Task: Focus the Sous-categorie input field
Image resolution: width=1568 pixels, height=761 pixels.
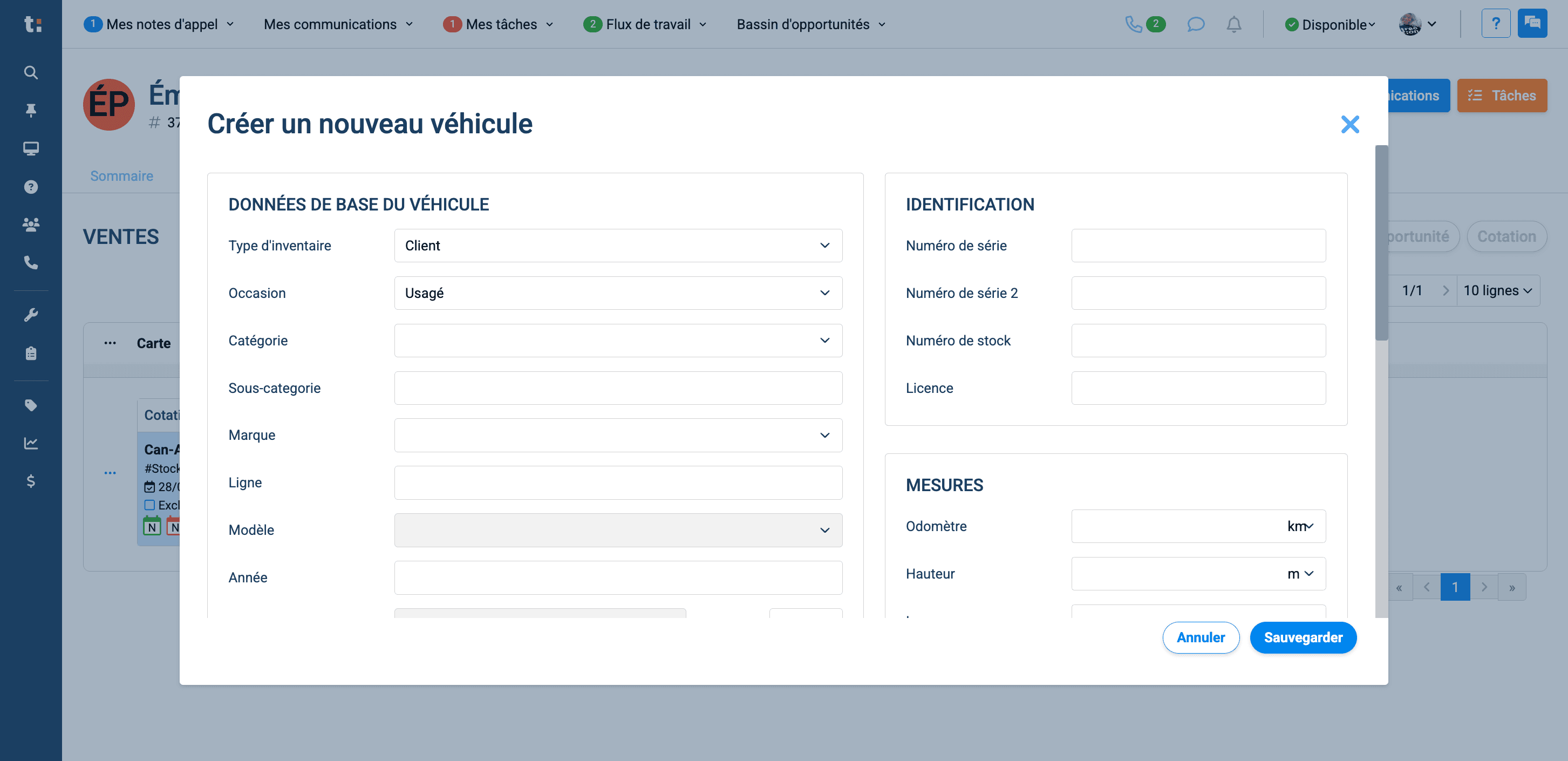Action: click(618, 388)
